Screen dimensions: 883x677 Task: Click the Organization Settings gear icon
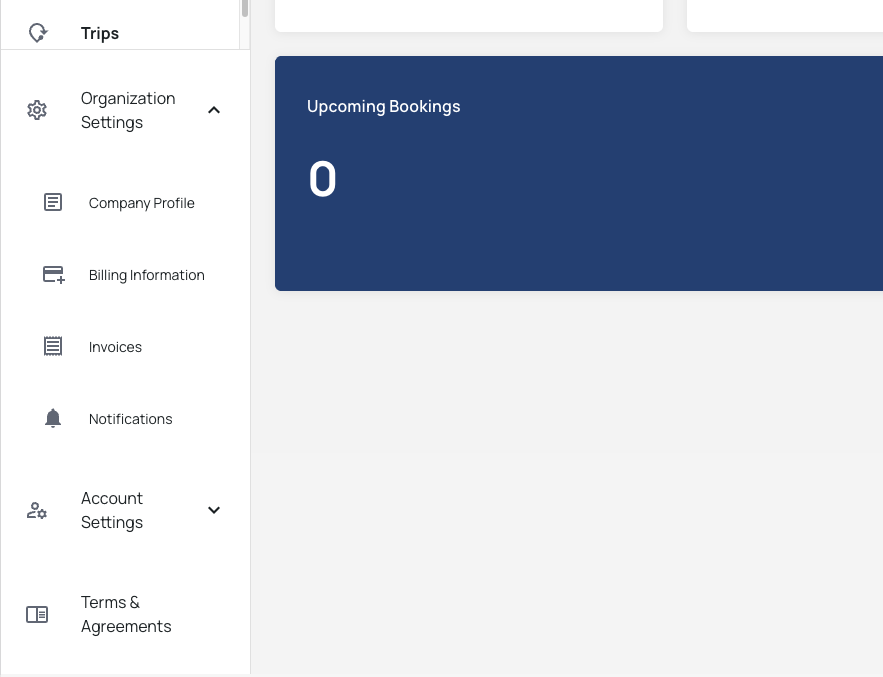[37, 110]
